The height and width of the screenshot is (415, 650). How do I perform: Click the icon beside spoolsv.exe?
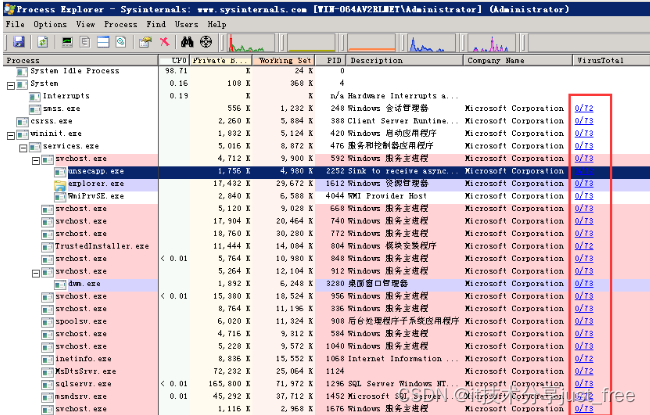click(x=48, y=322)
